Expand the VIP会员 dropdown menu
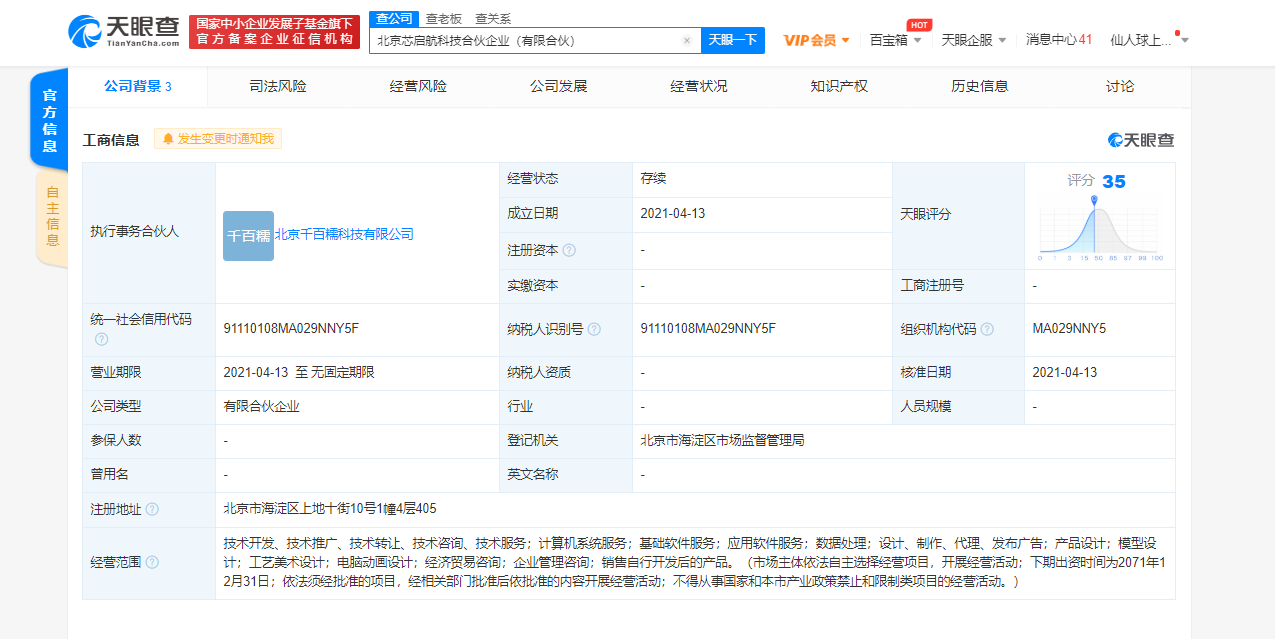Screen dimensions: 1275x639 (816, 40)
